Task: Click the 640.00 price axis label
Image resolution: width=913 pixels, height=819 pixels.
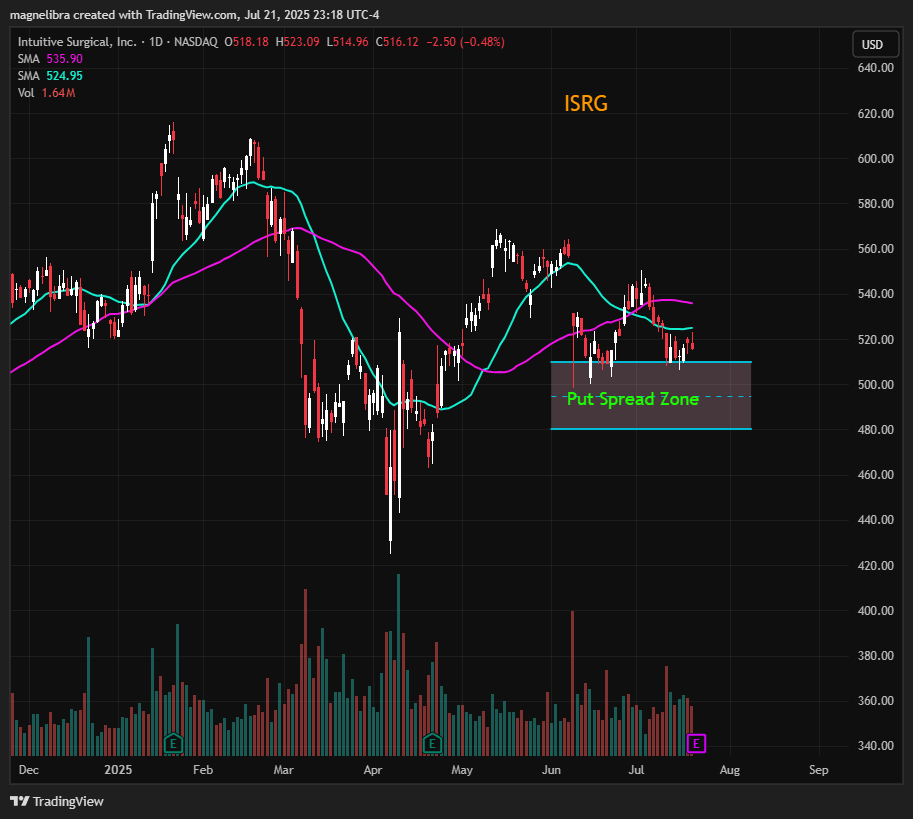Action: (875, 68)
